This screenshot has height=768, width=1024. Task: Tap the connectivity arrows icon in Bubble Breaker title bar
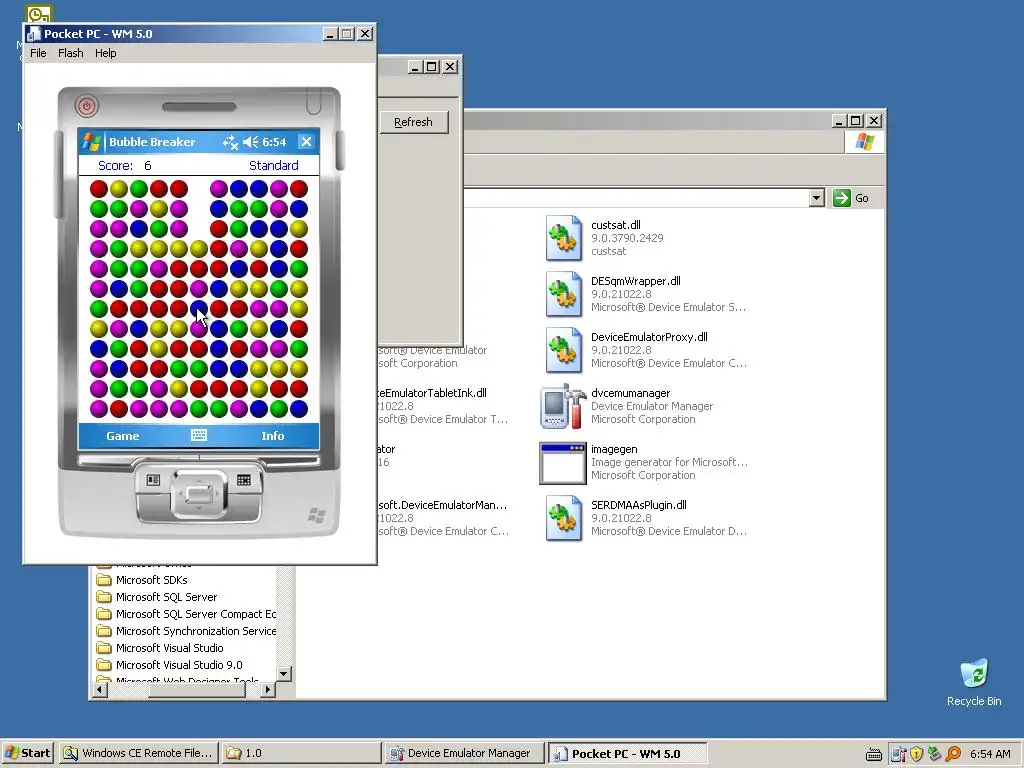click(x=230, y=142)
